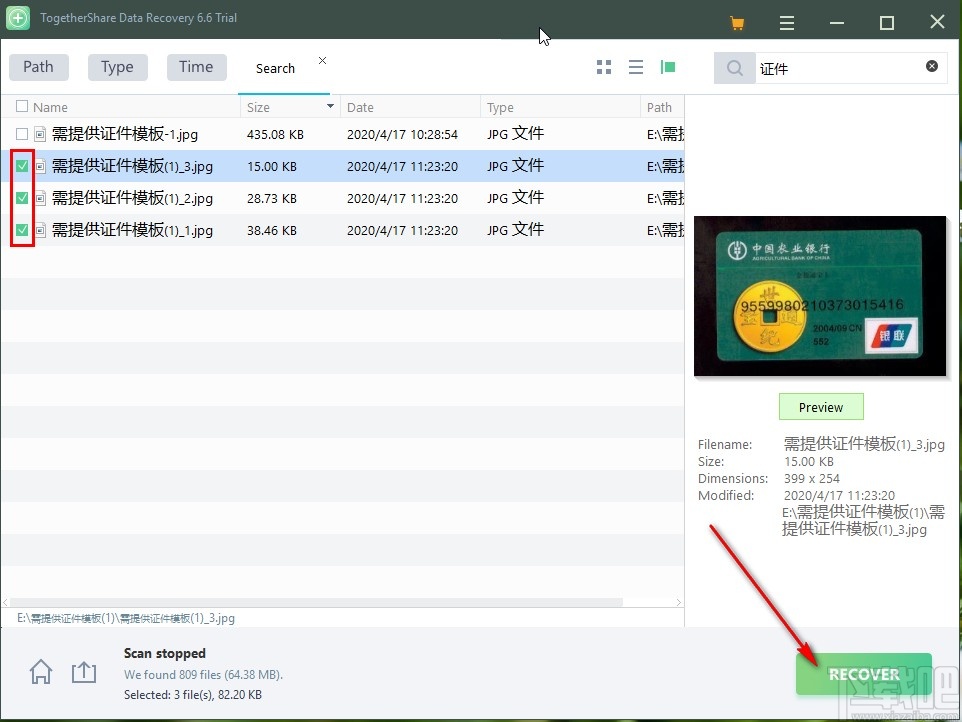Open the shopping cart to purchase
Image resolution: width=962 pixels, height=722 pixels.
click(736, 21)
